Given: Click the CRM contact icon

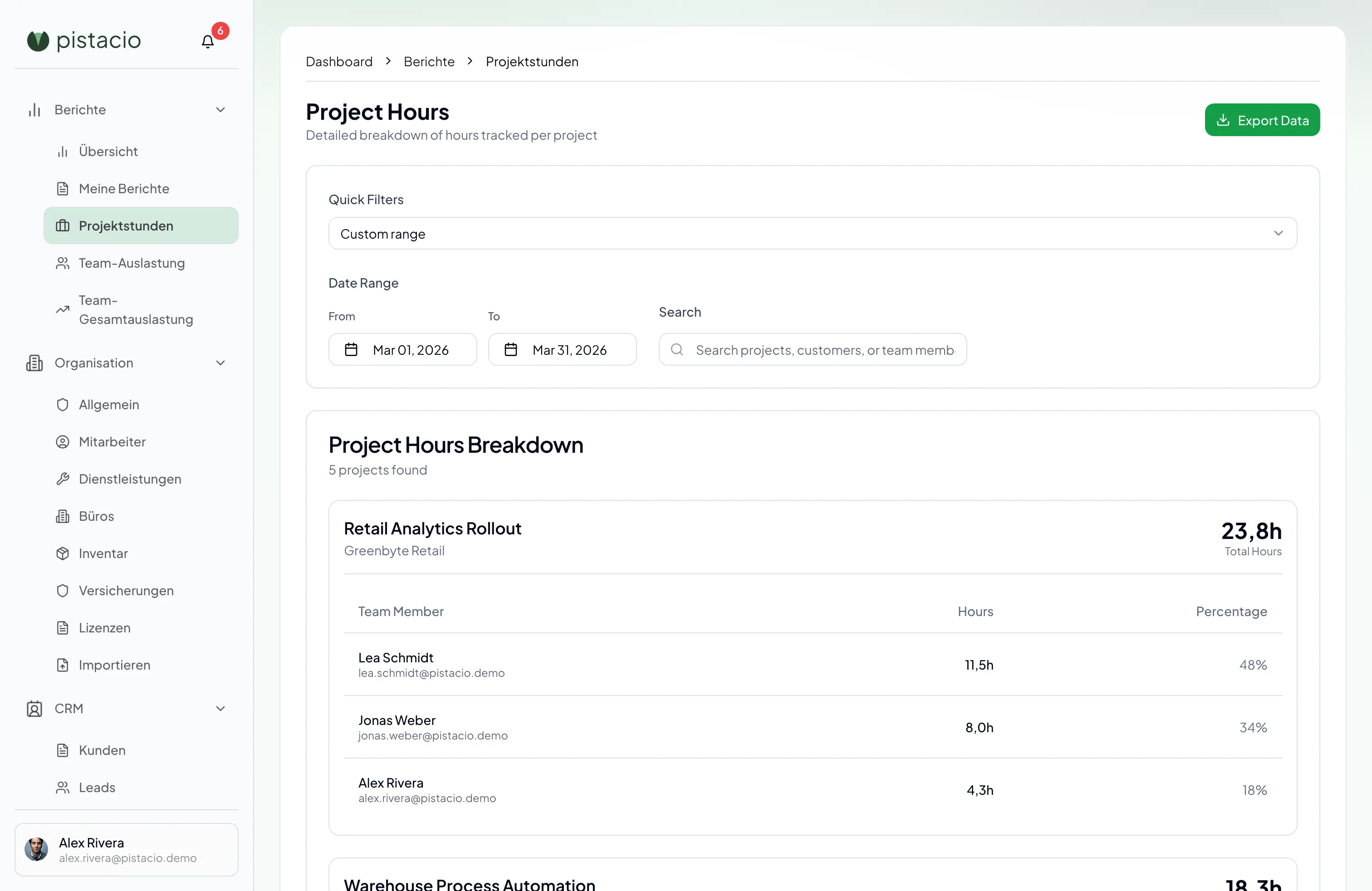Looking at the screenshot, I should point(34,709).
